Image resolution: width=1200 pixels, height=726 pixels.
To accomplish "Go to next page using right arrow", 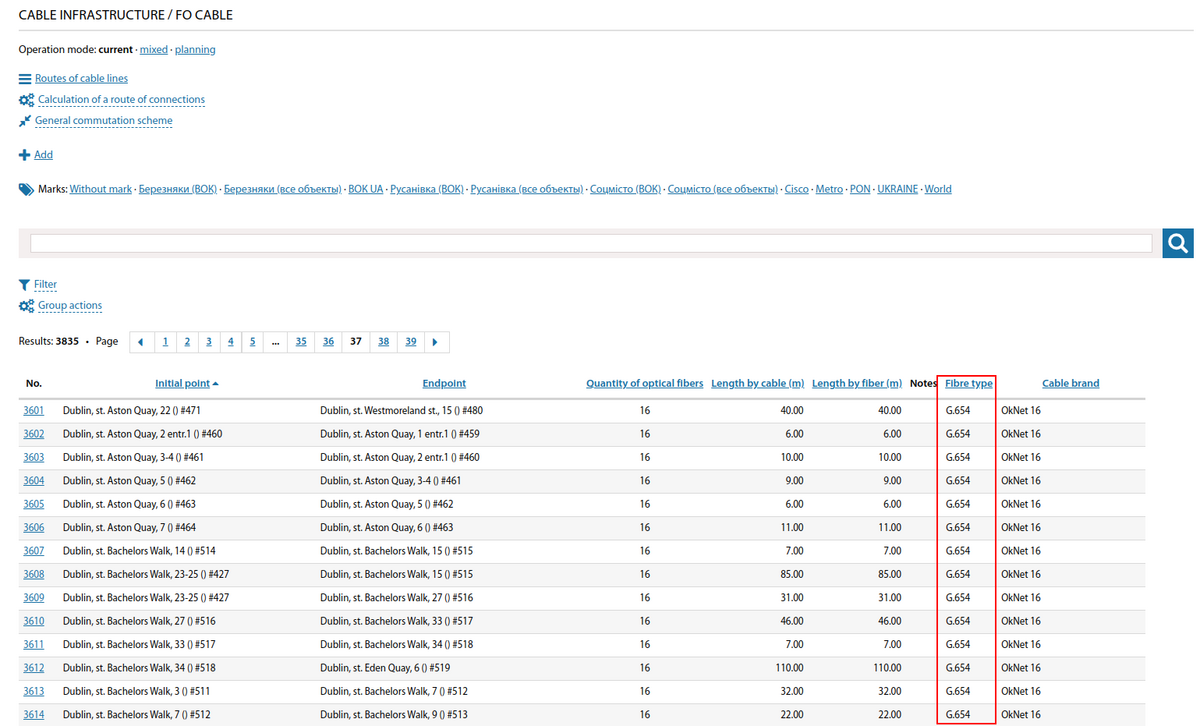I will pos(434,342).
